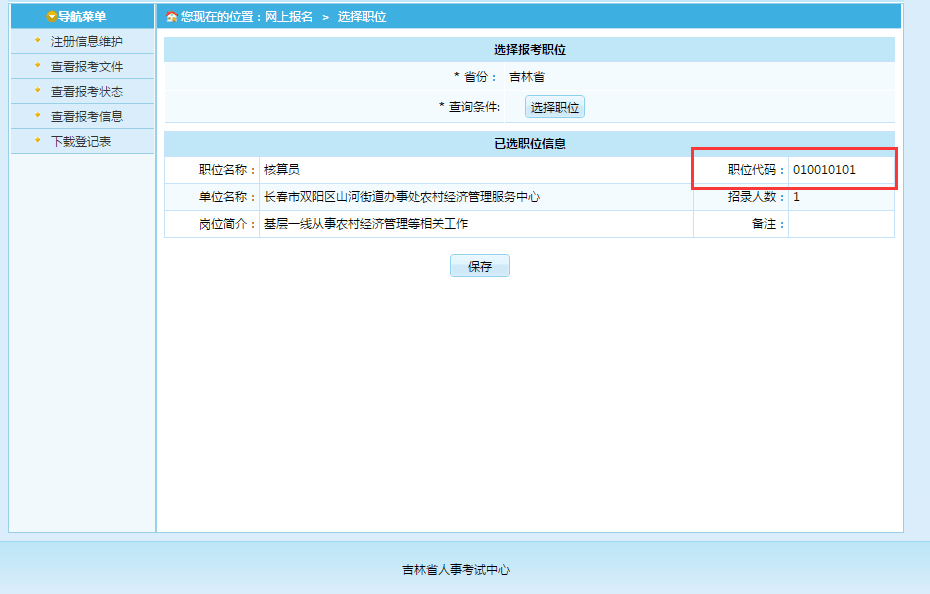This screenshot has height=594, width=930.
Task: Click the navigation menu arrow icon
Action: pyautogui.click(x=52, y=17)
